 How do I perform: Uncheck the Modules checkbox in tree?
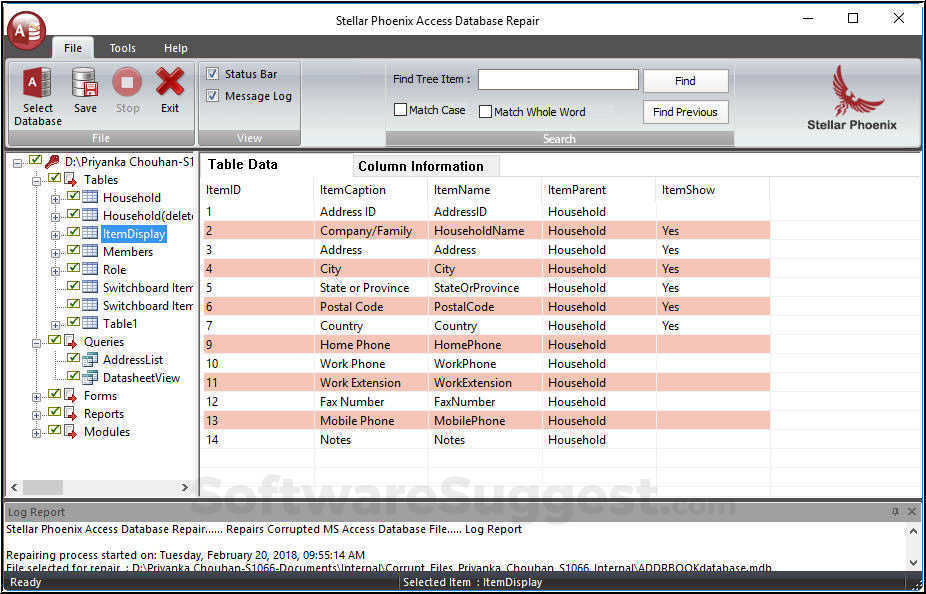pos(54,430)
